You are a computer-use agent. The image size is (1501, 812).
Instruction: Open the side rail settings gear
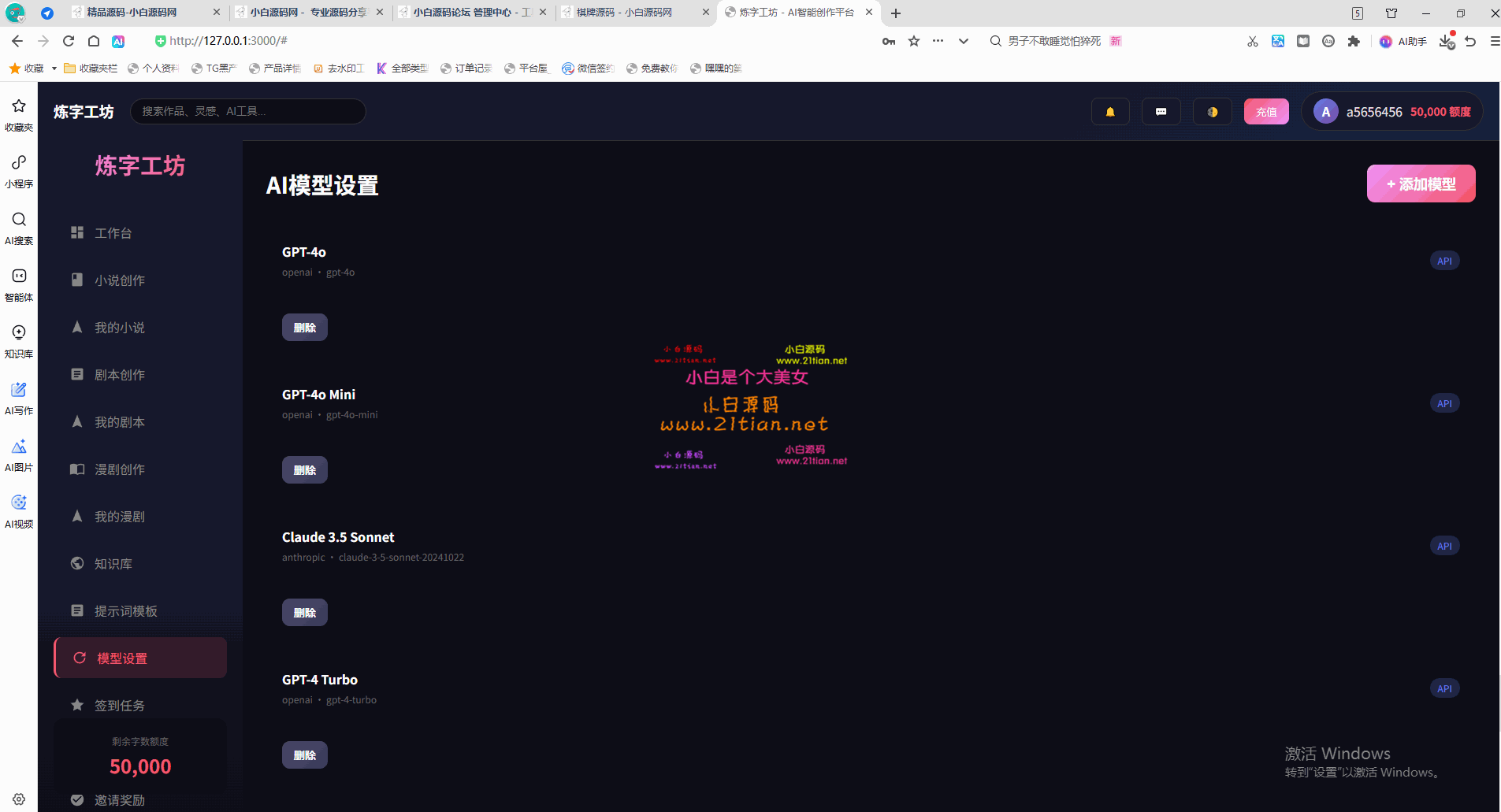pos(19,799)
